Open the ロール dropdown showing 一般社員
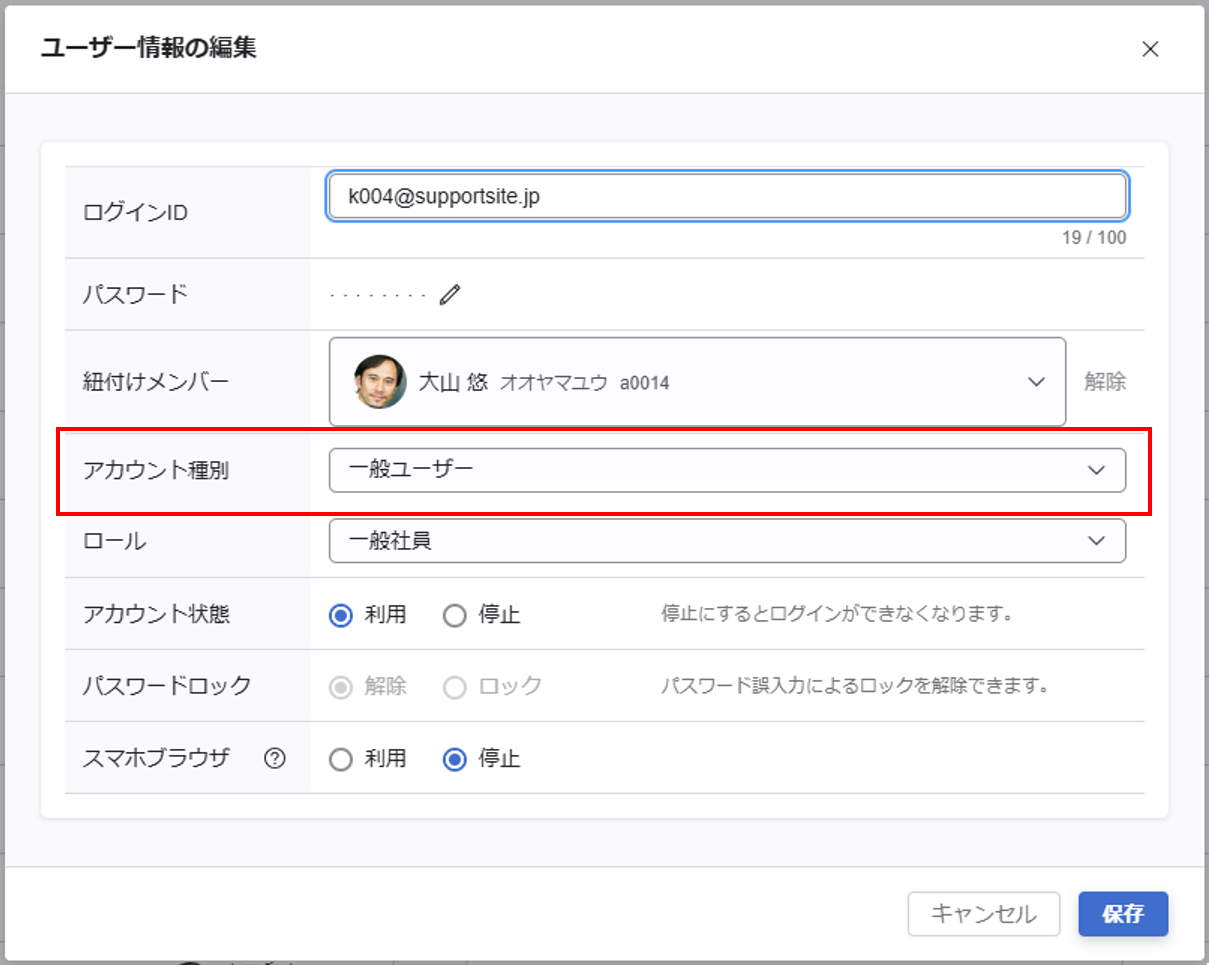This screenshot has height=965, width=1209. (727, 541)
